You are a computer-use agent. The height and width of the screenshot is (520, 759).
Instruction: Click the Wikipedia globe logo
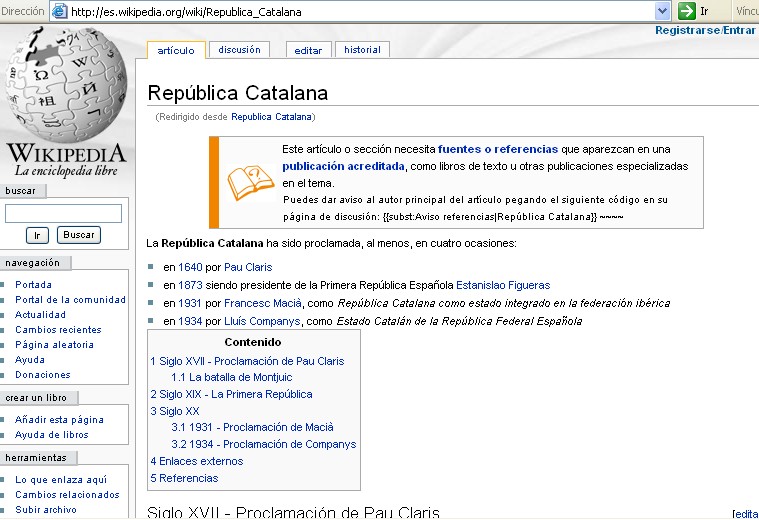66,83
